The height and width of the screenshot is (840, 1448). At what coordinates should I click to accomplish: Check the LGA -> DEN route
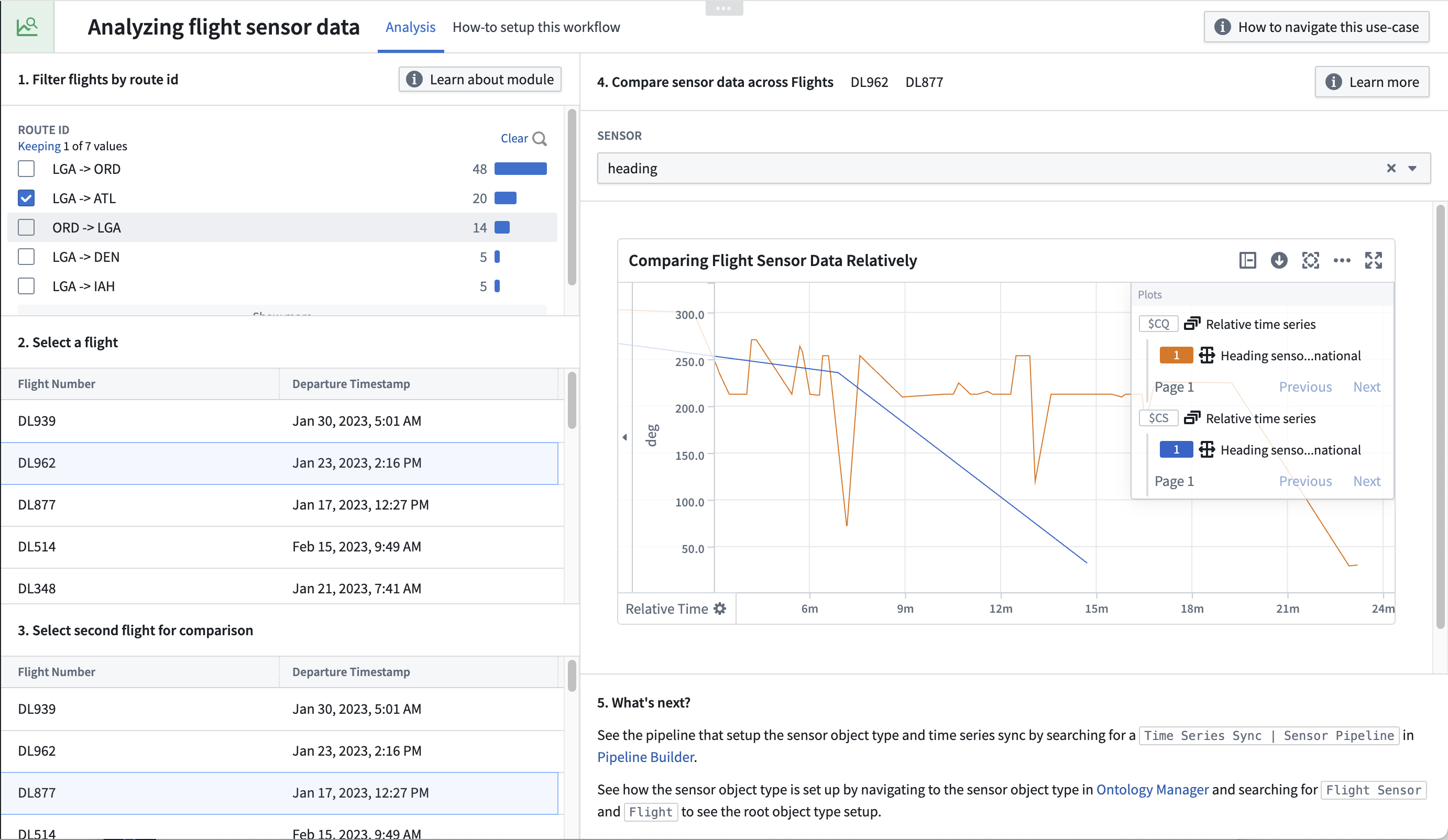pyautogui.click(x=26, y=256)
